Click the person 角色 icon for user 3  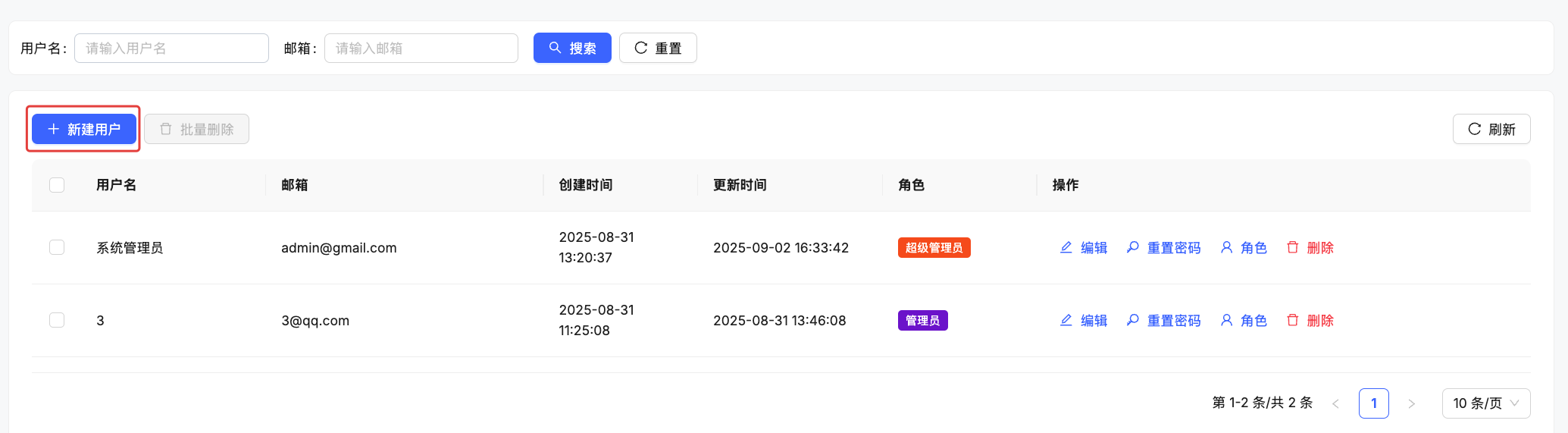(1226, 320)
